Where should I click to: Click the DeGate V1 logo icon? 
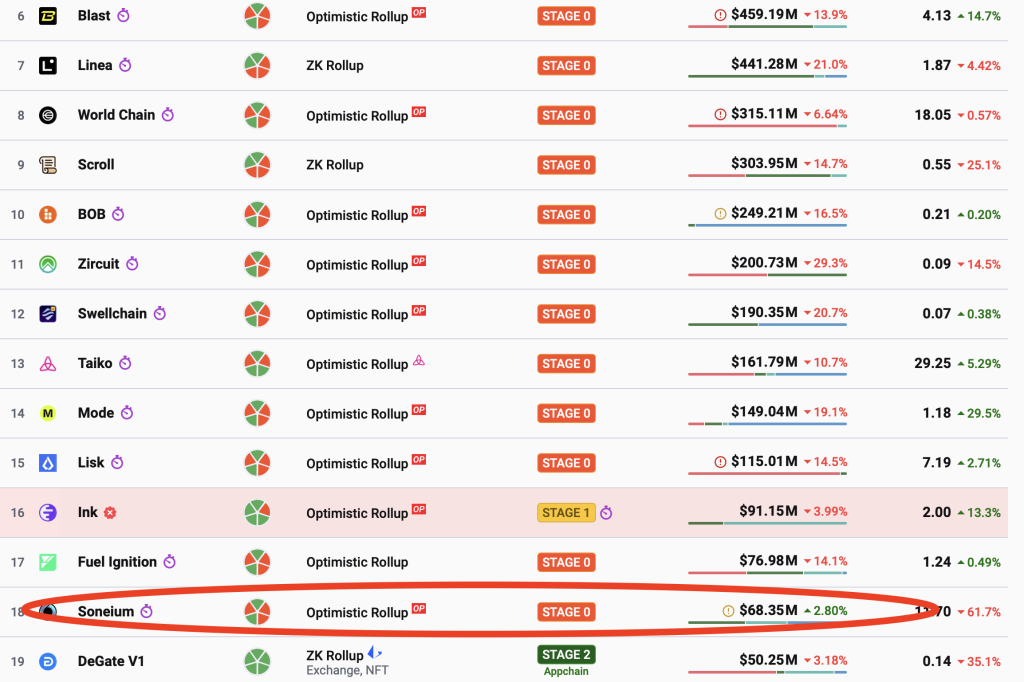[x=48, y=661]
